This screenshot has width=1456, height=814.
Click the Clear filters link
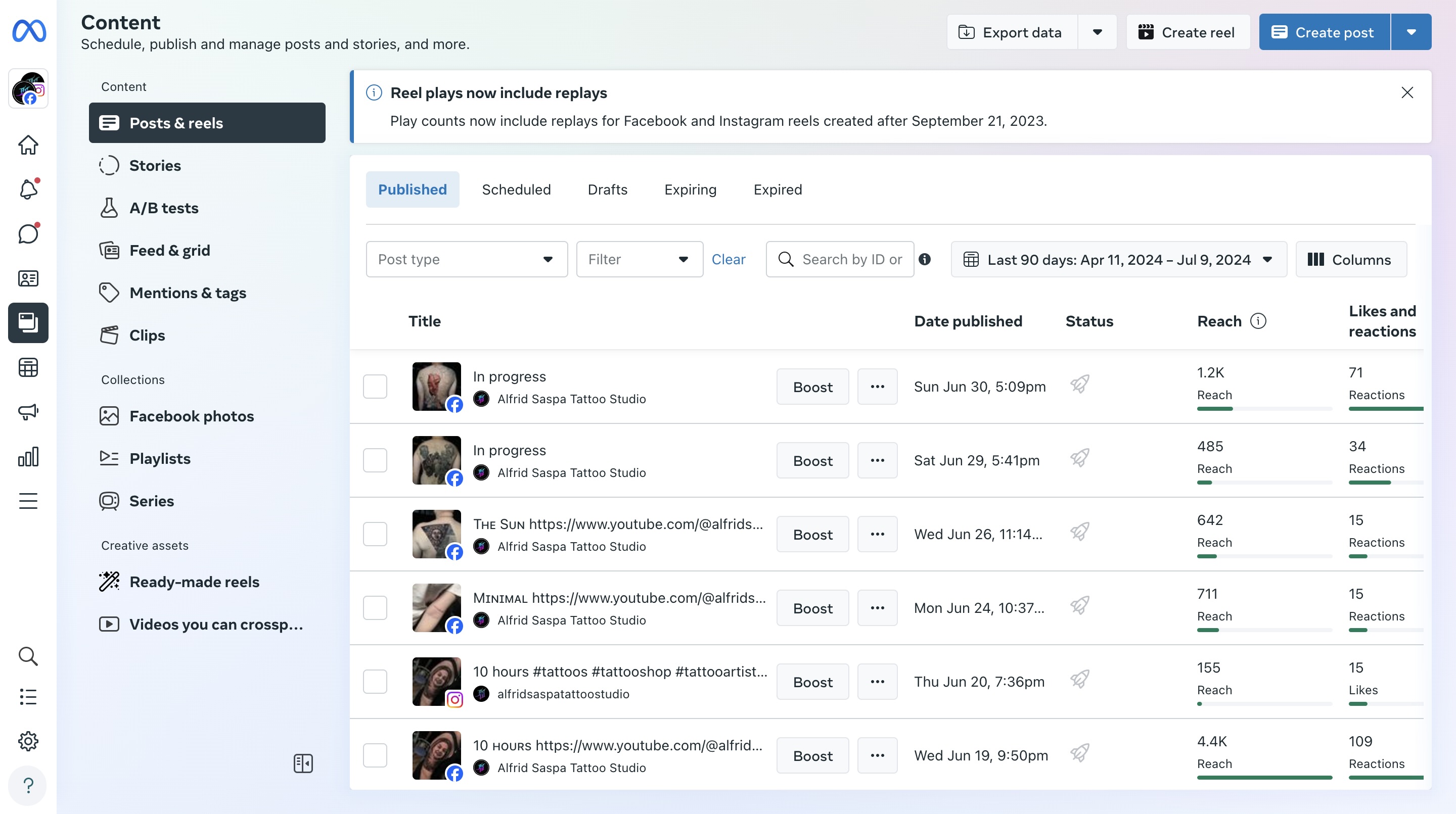pos(728,259)
